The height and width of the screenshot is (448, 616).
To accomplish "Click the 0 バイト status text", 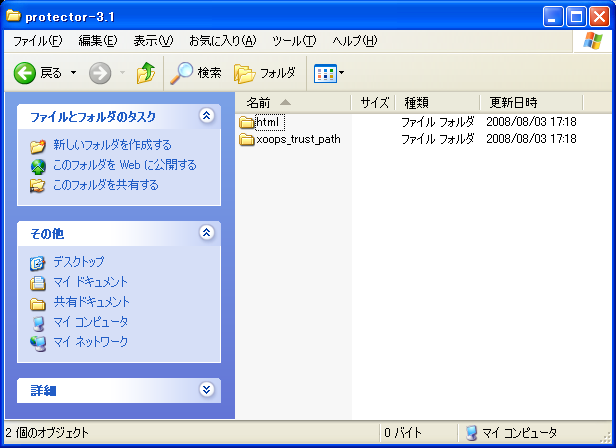I will (x=403, y=433).
